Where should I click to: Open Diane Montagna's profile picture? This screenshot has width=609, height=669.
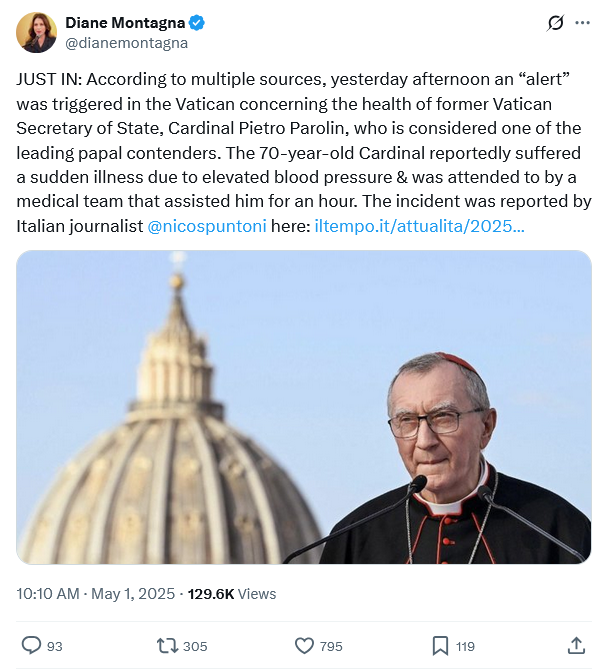37,32
